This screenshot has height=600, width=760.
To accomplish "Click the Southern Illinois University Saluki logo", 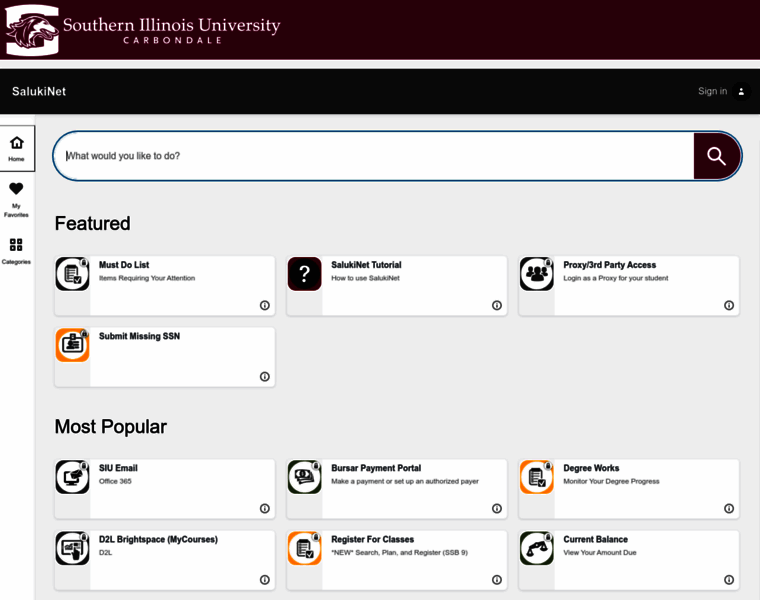I will point(32,30).
